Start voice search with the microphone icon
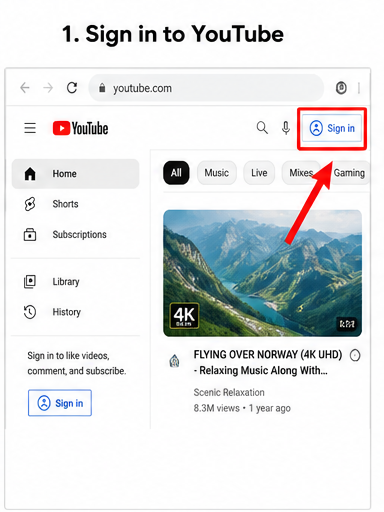Image resolution: width=384 pixels, height=512 pixels. tap(286, 128)
